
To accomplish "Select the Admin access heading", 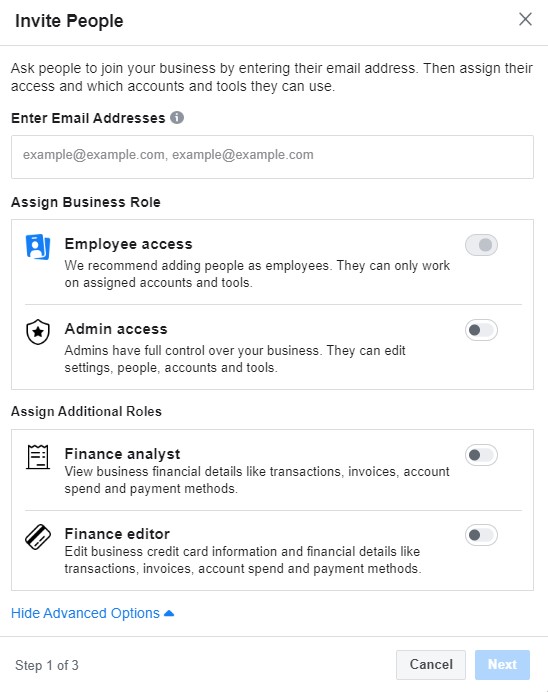I will 116,329.
